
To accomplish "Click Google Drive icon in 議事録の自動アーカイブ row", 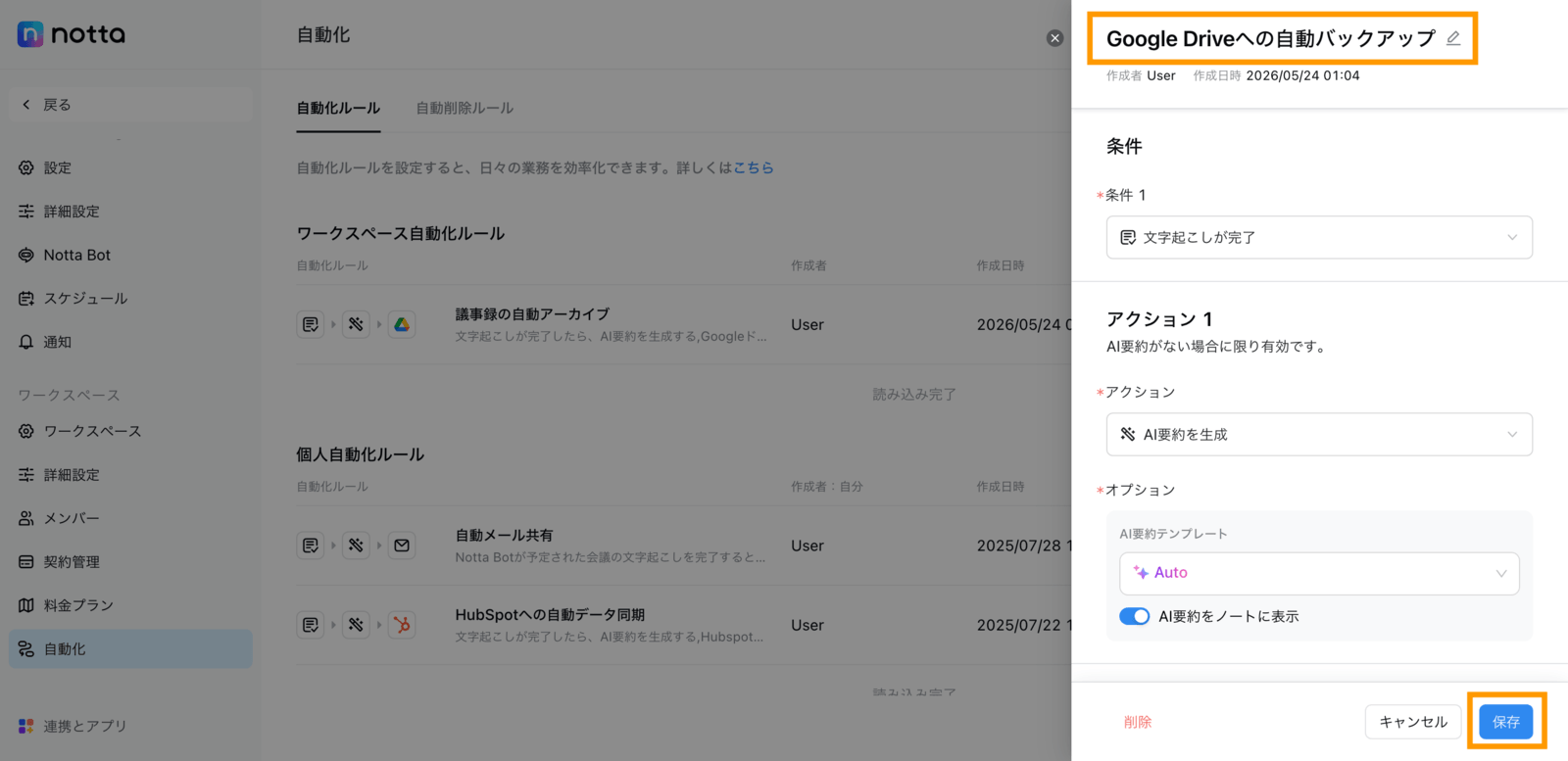I will 402,324.
